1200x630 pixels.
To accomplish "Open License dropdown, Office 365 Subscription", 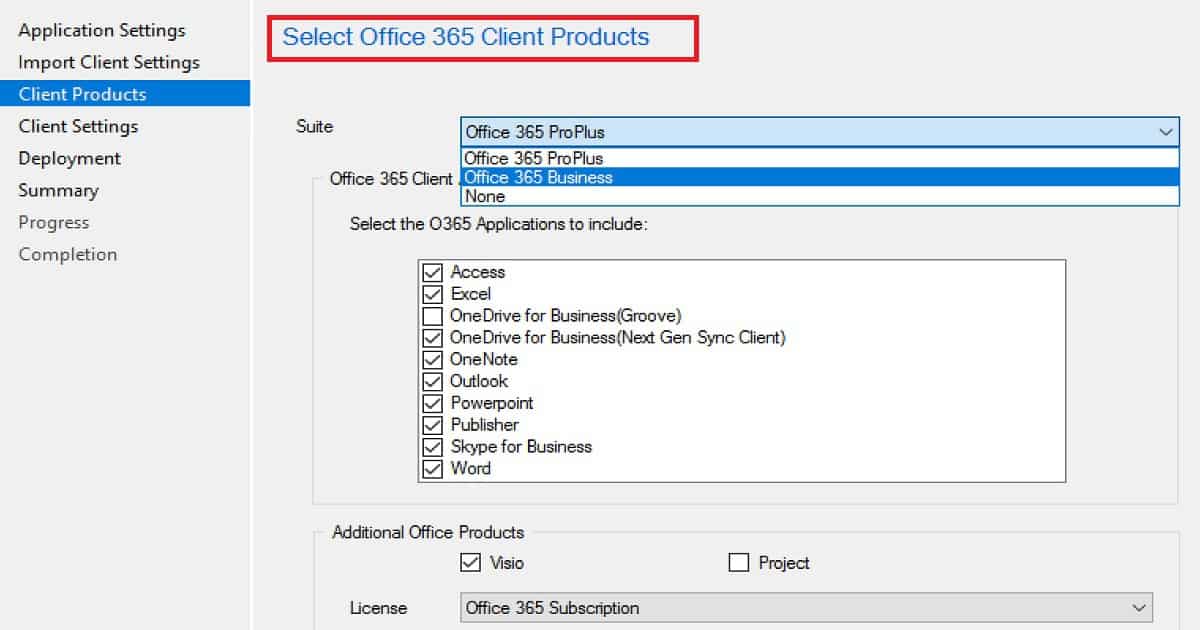I will (x=807, y=608).
